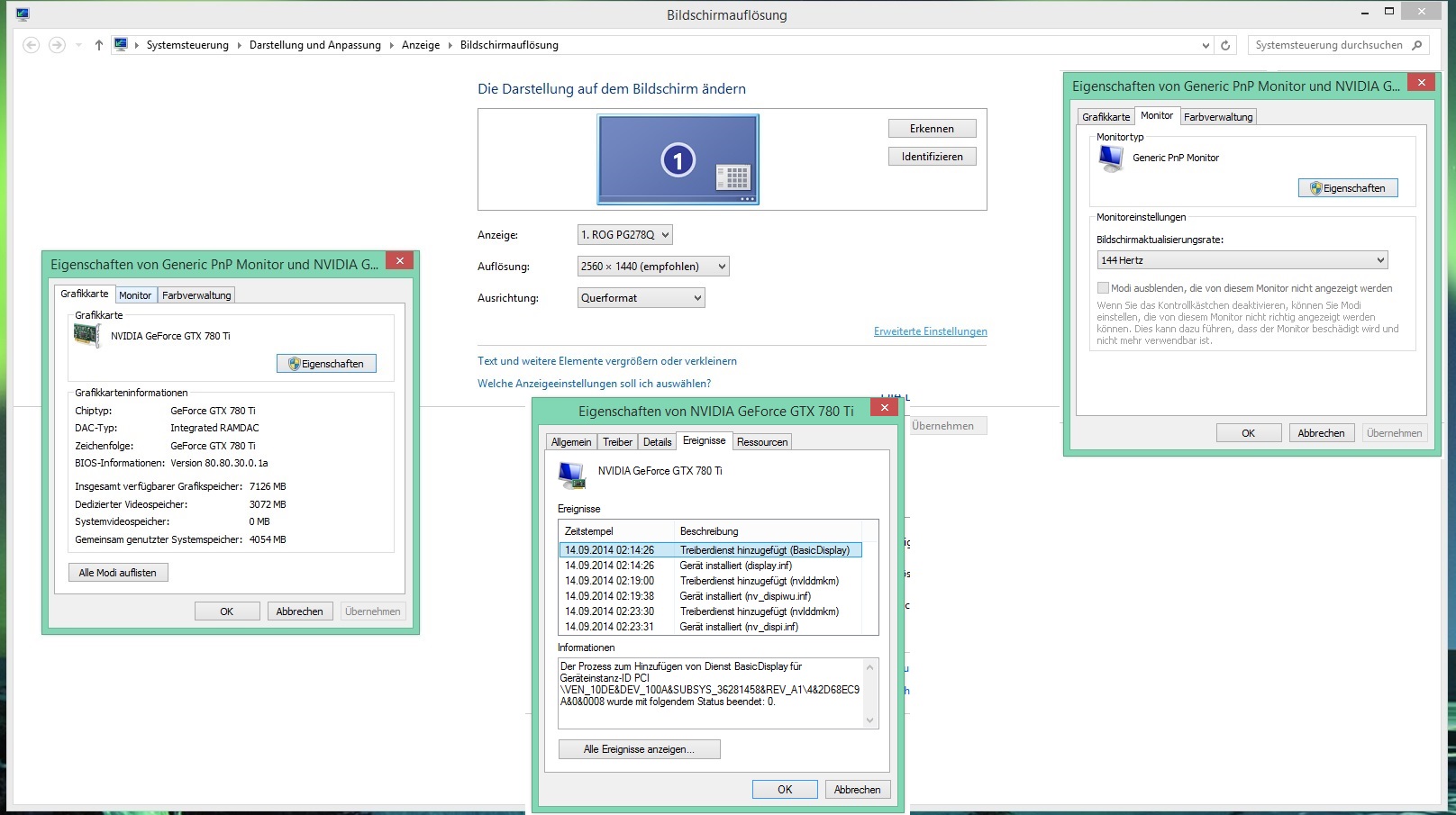Click the Anzeige breadcrumb in the address bar
This screenshot has width=1456, height=815.
(421, 45)
